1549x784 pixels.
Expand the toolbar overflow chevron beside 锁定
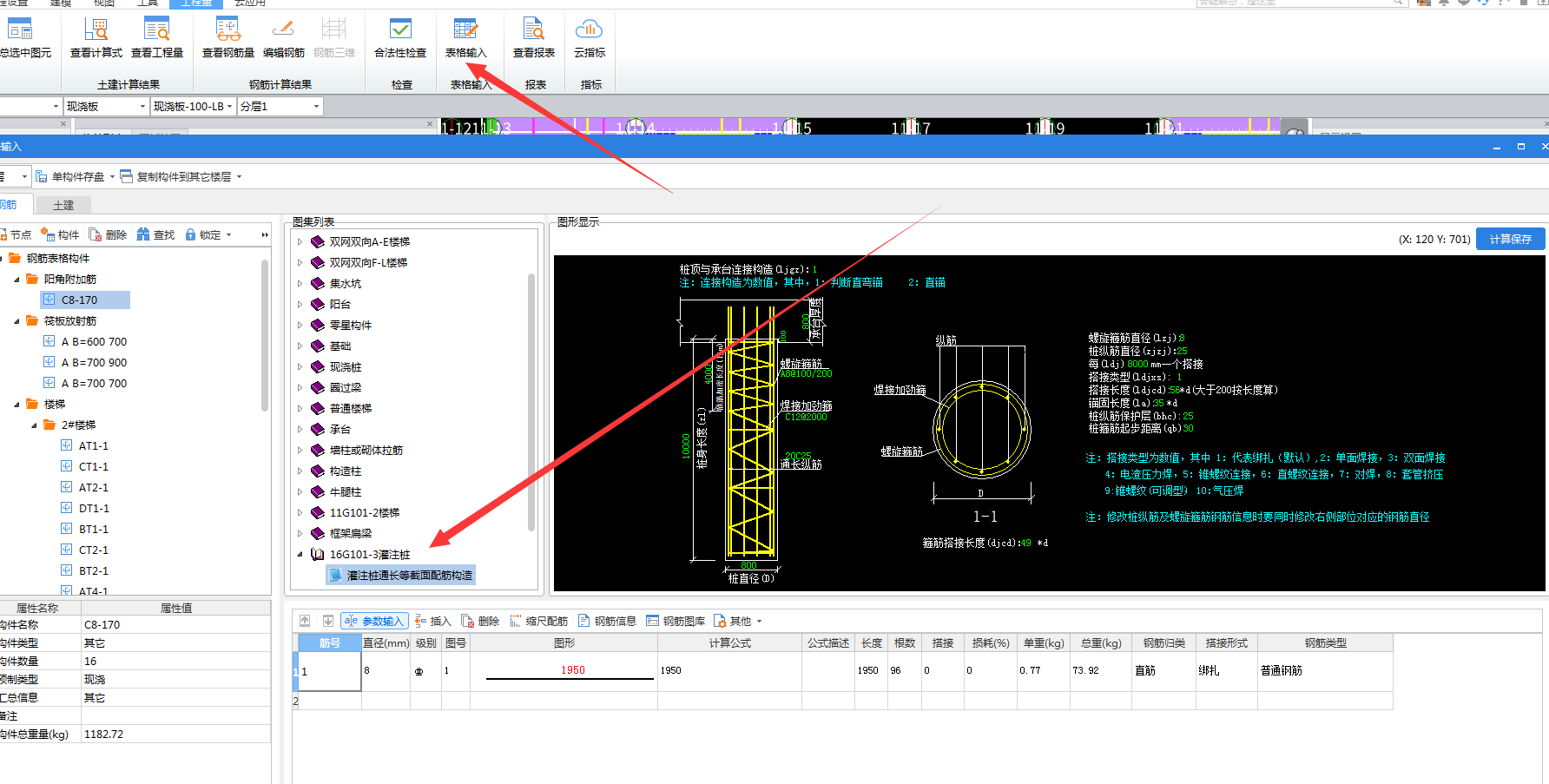coord(265,235)
